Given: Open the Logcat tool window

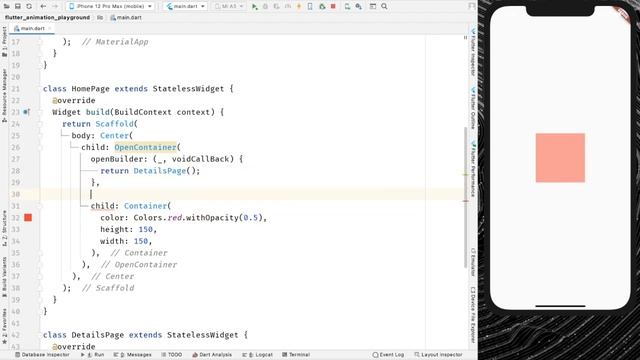Looking at the screenshot, I should coord(258,355).
